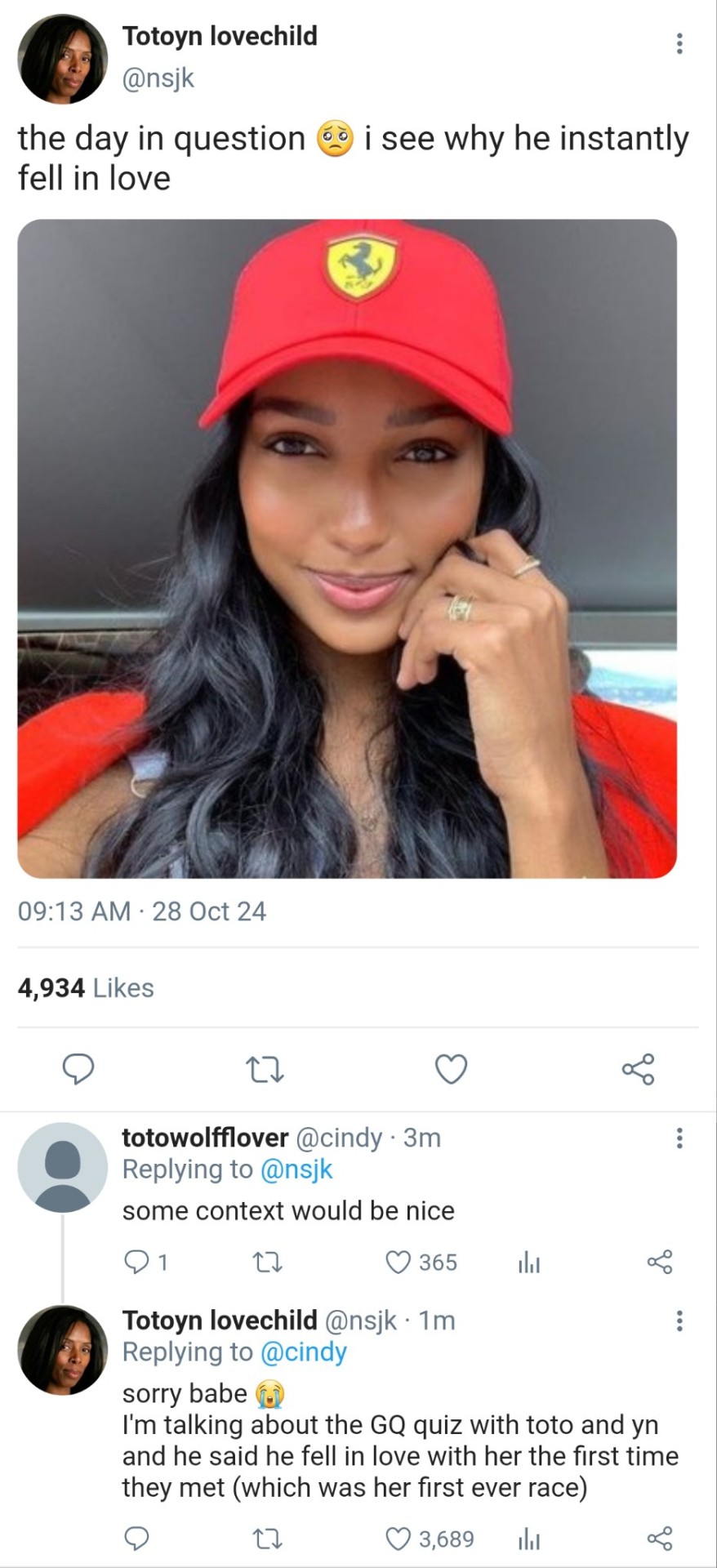The image size is (717, 1568).
Task: Open main tweet's three-dot options menu
Action: (x=679, y=43)
